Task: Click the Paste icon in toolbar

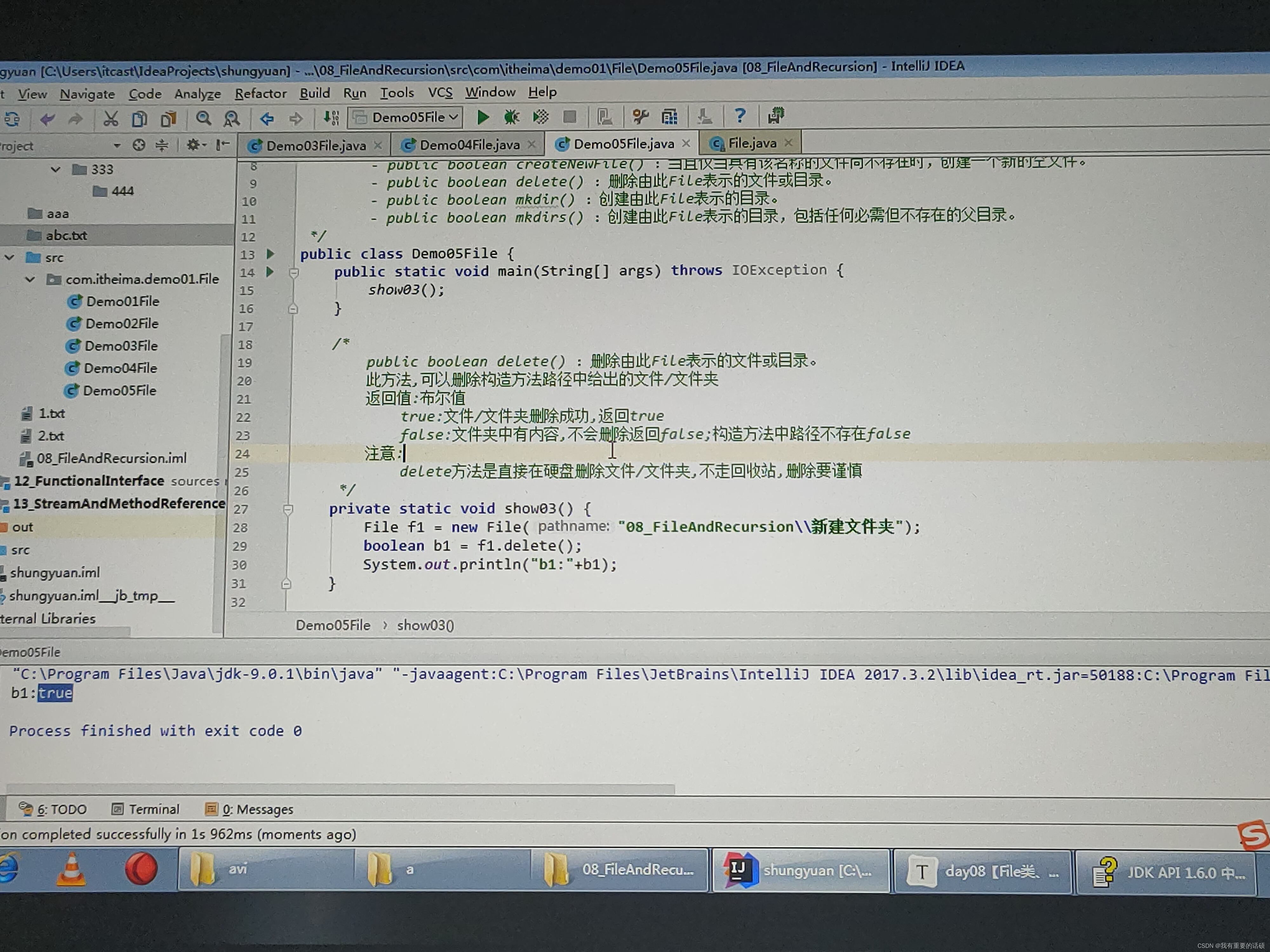Action: tap(168, 119)
